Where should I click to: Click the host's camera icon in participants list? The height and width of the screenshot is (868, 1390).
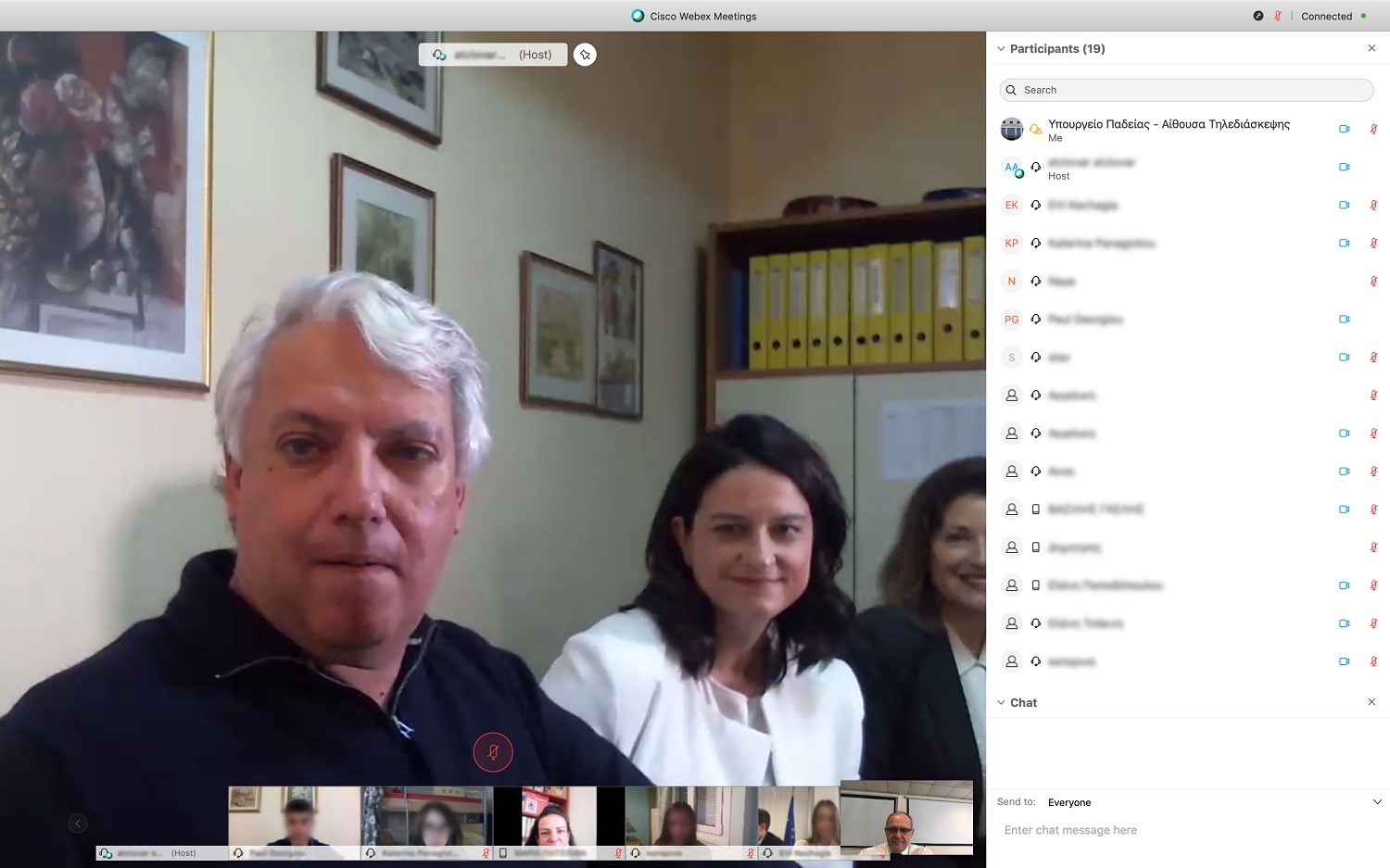coord(1344,167)
